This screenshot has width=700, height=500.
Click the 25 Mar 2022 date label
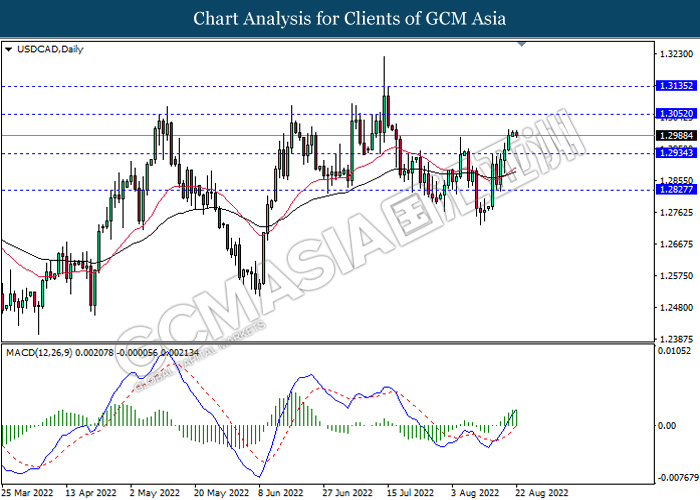click(27, 493)
